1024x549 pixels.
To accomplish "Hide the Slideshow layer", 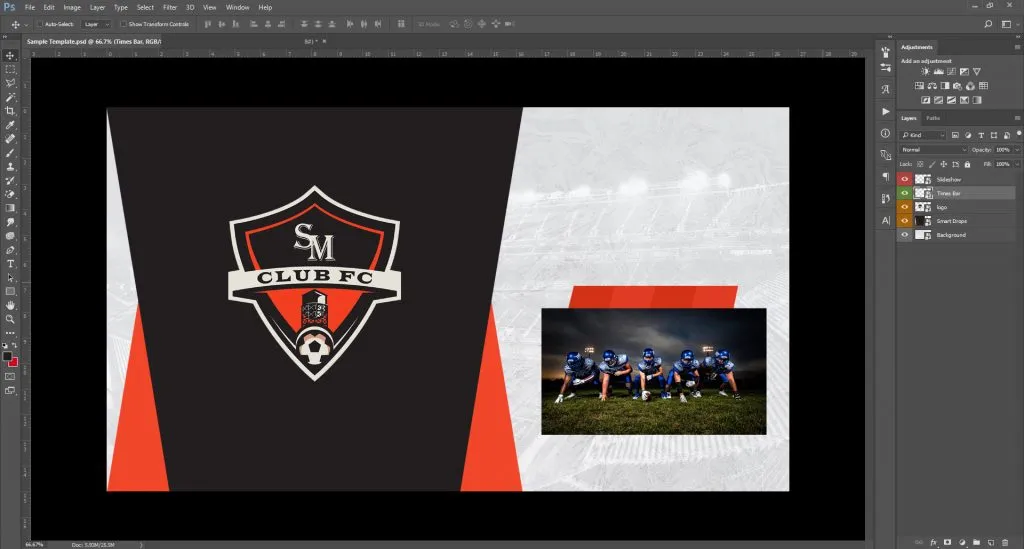I will [x=905, y=179].
